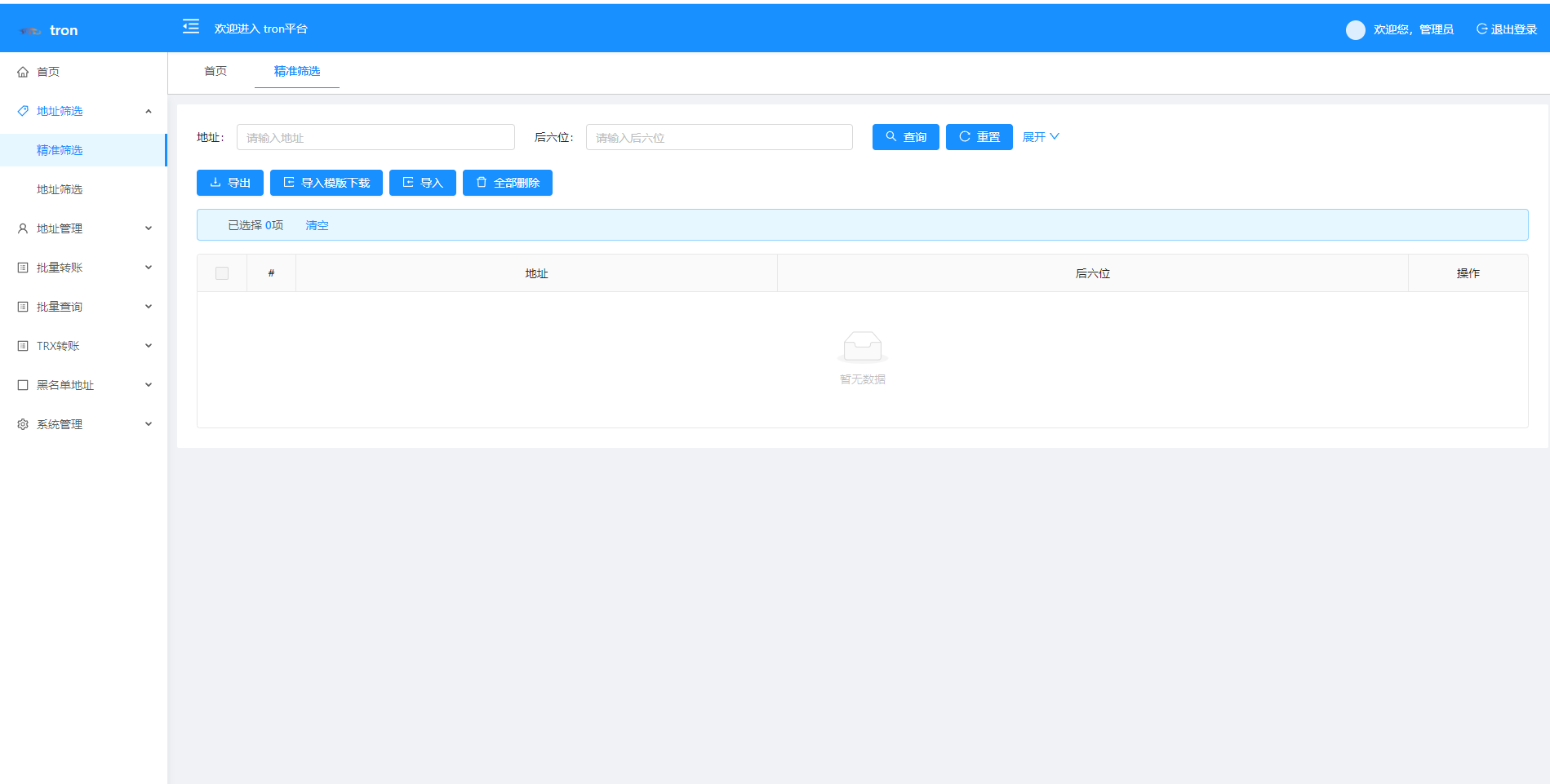
Task: Expand the 批量转账 submenu
Action: pos(148,268)
